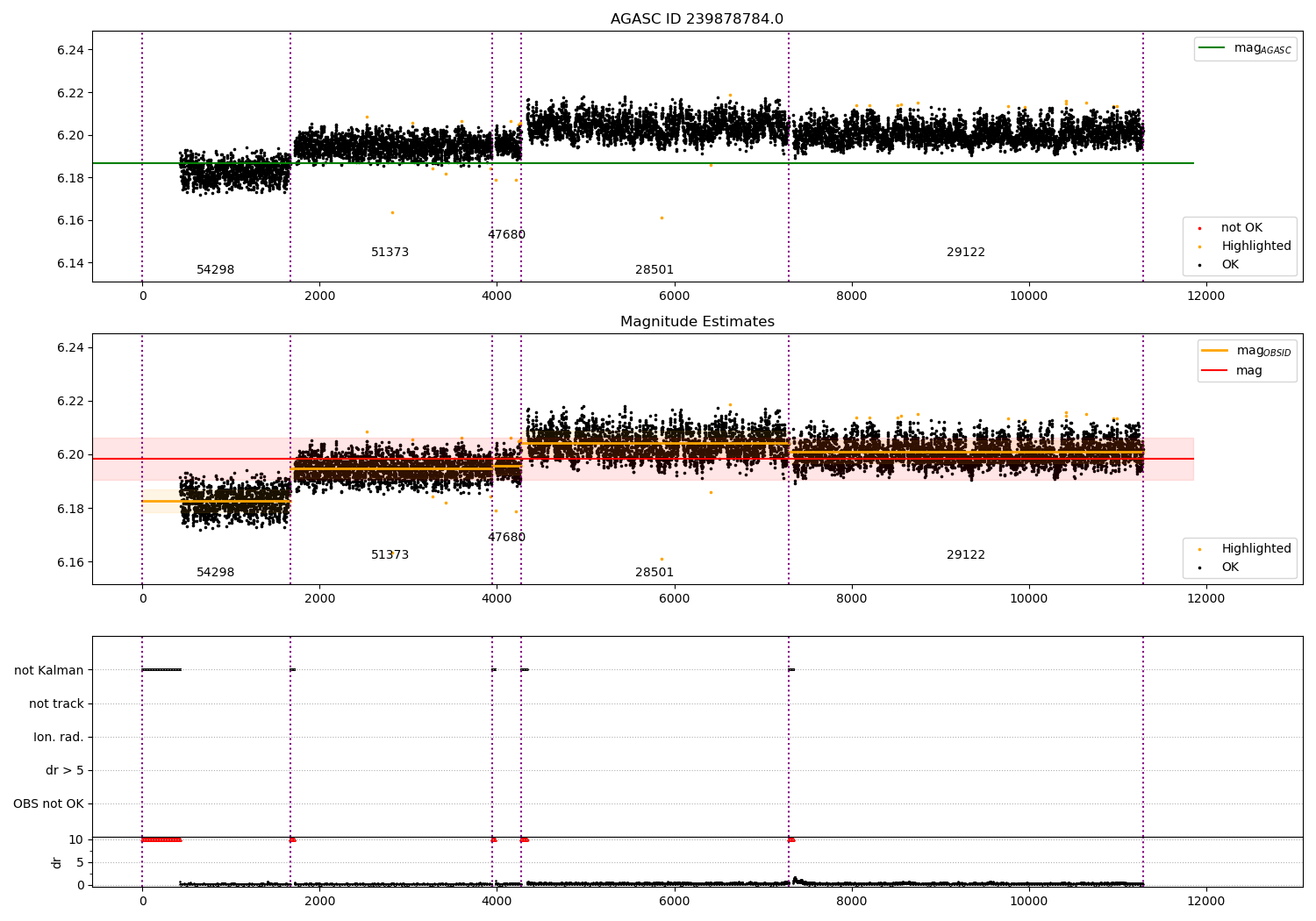
Task: Click the 2000 x-tick in Magnitude Estimates panel
Action: pos(319,599)
